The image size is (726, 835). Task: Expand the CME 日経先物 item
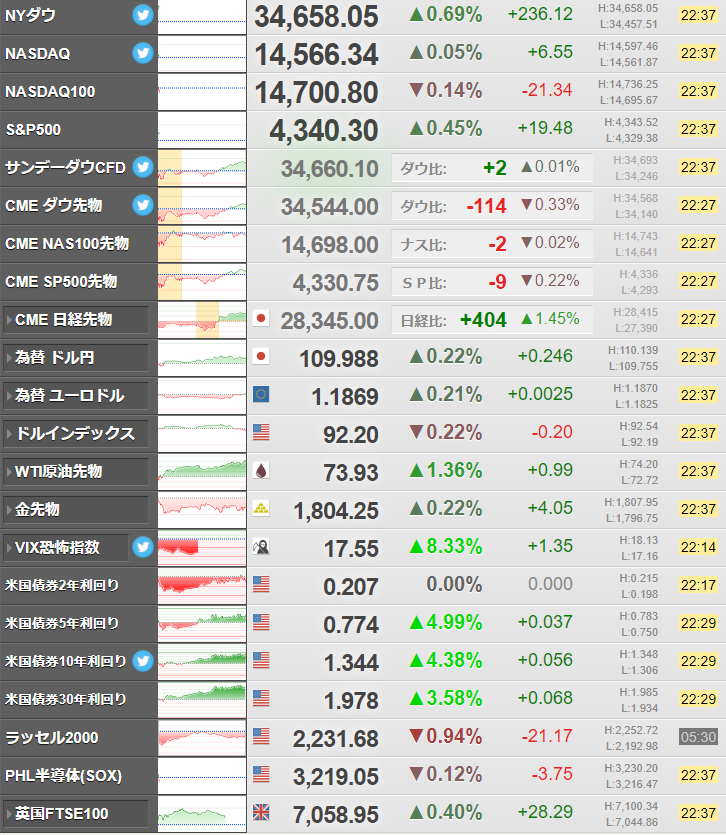(76, 320)
